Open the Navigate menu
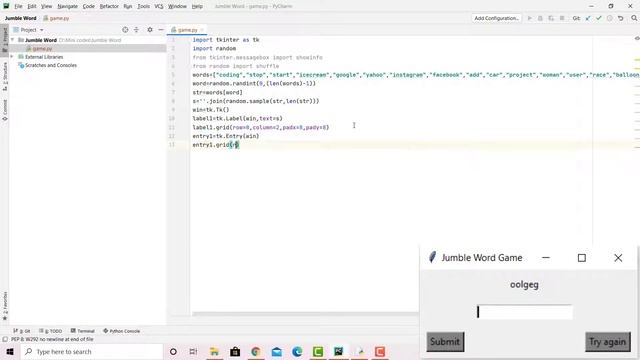This screenshot has height=360, width=640. pyautogui.click(x=68, y=7)
